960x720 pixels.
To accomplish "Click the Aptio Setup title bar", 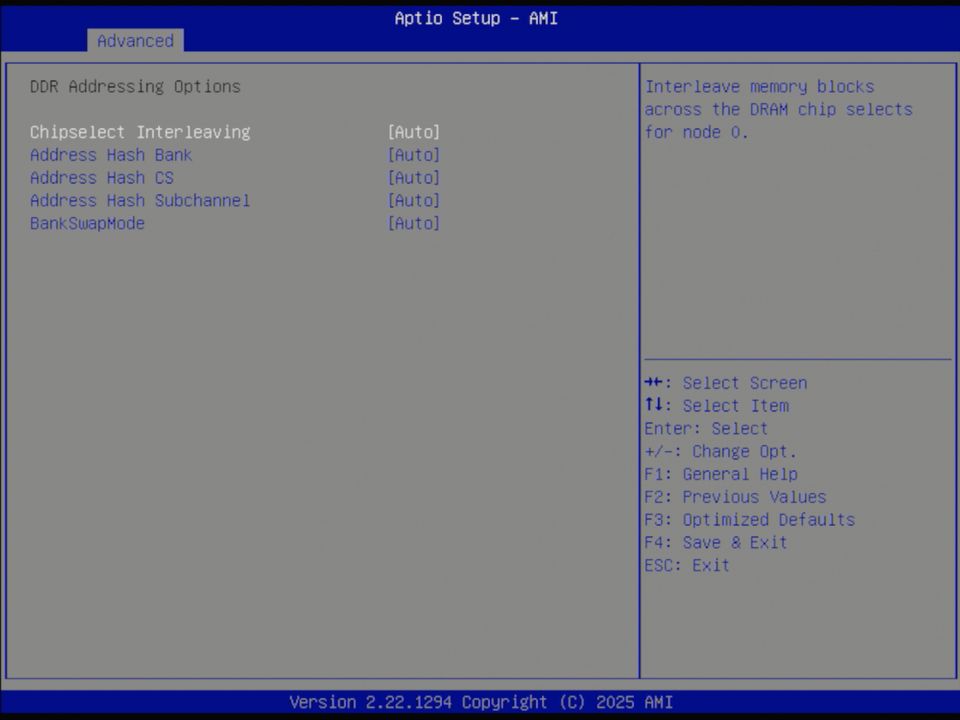I will tap(475, 18).
